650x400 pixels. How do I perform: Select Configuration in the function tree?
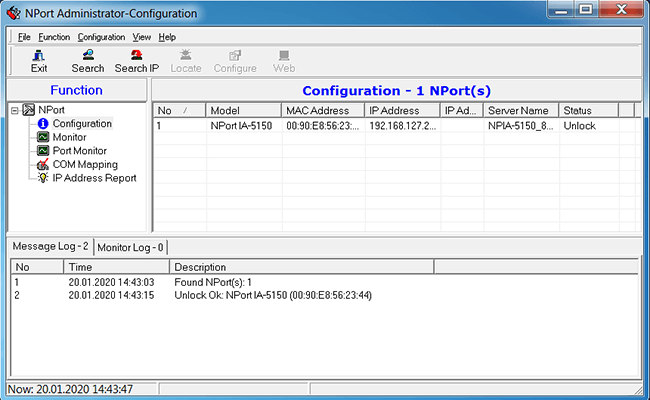click(82, 124)
